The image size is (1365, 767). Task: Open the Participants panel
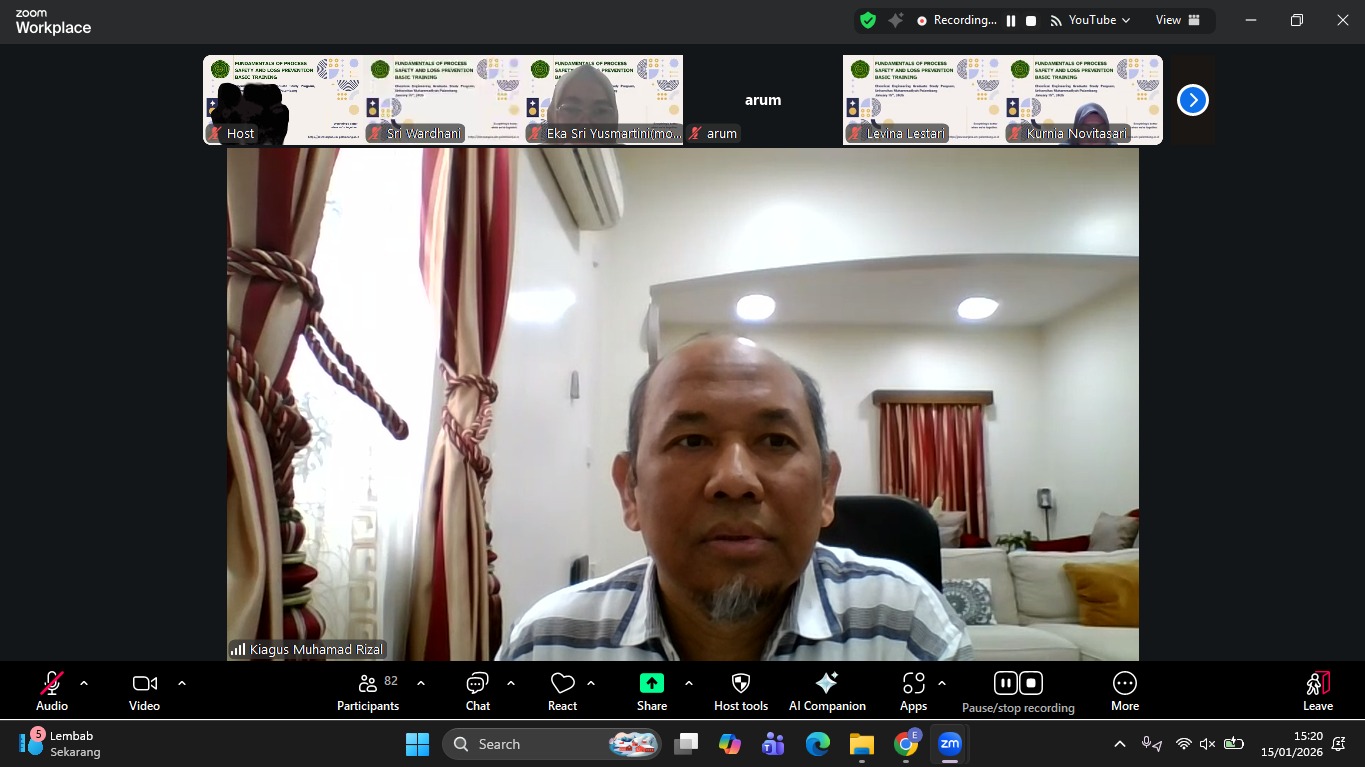(x=368, y=690)
